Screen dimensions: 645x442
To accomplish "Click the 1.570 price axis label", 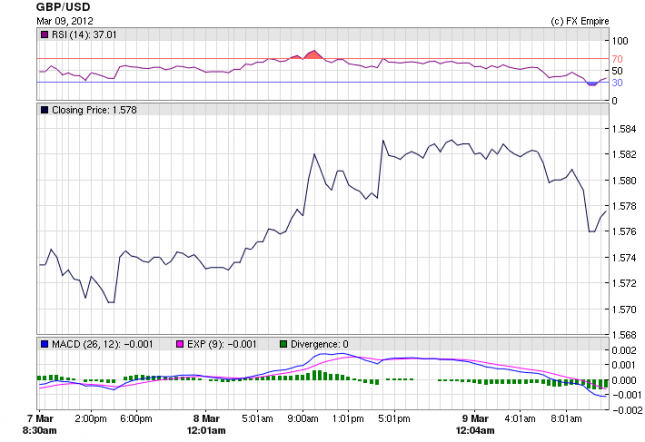I will (x=624, y=309).
